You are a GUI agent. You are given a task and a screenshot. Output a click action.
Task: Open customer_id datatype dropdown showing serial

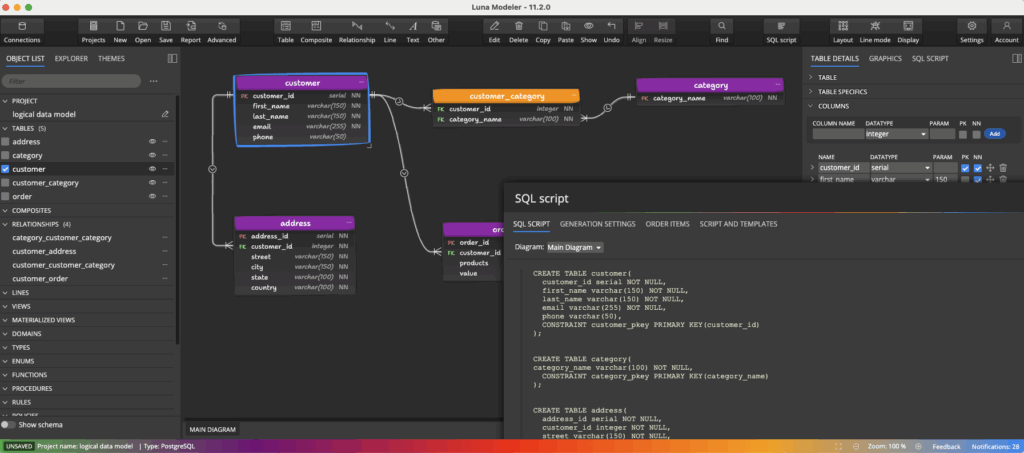(900, 168)
